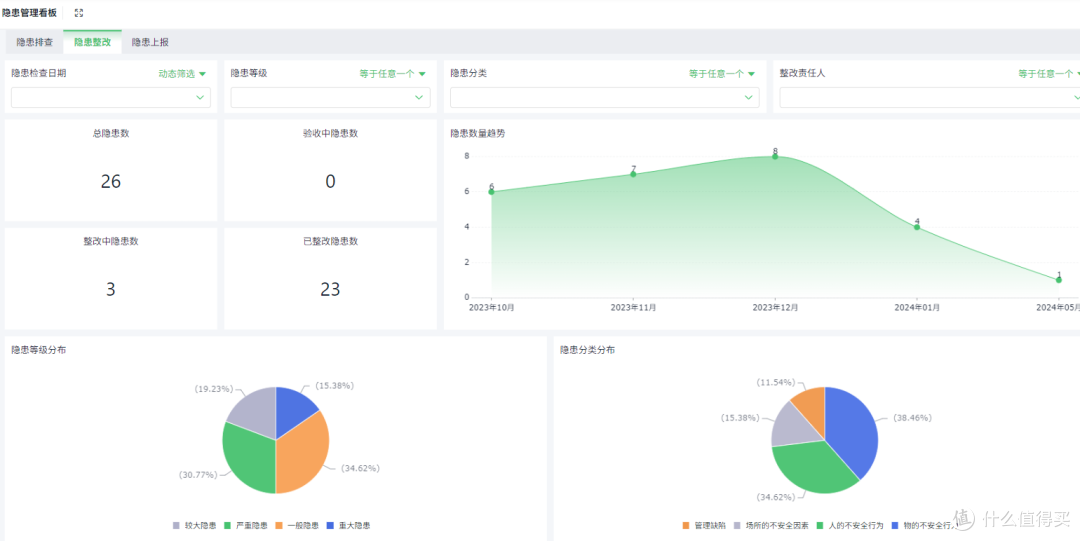The width and height of the screenshot is (1080, 541).
Task: Click the fullscreen expand icon
Action: (79, 13)
